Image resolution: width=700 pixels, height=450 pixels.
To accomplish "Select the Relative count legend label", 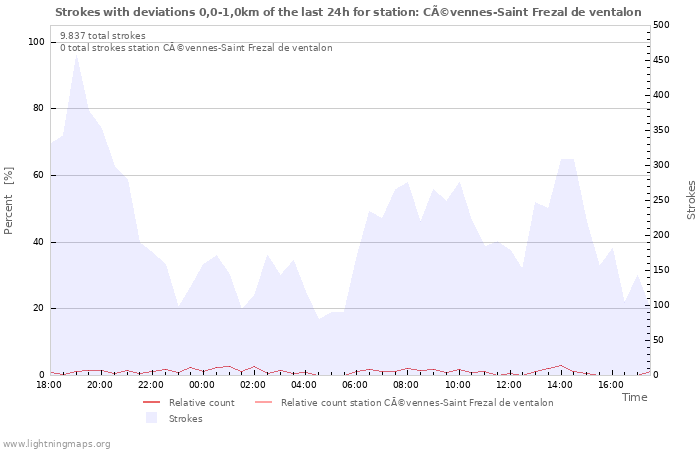I will pyautogui.click(x=201, y=403).
